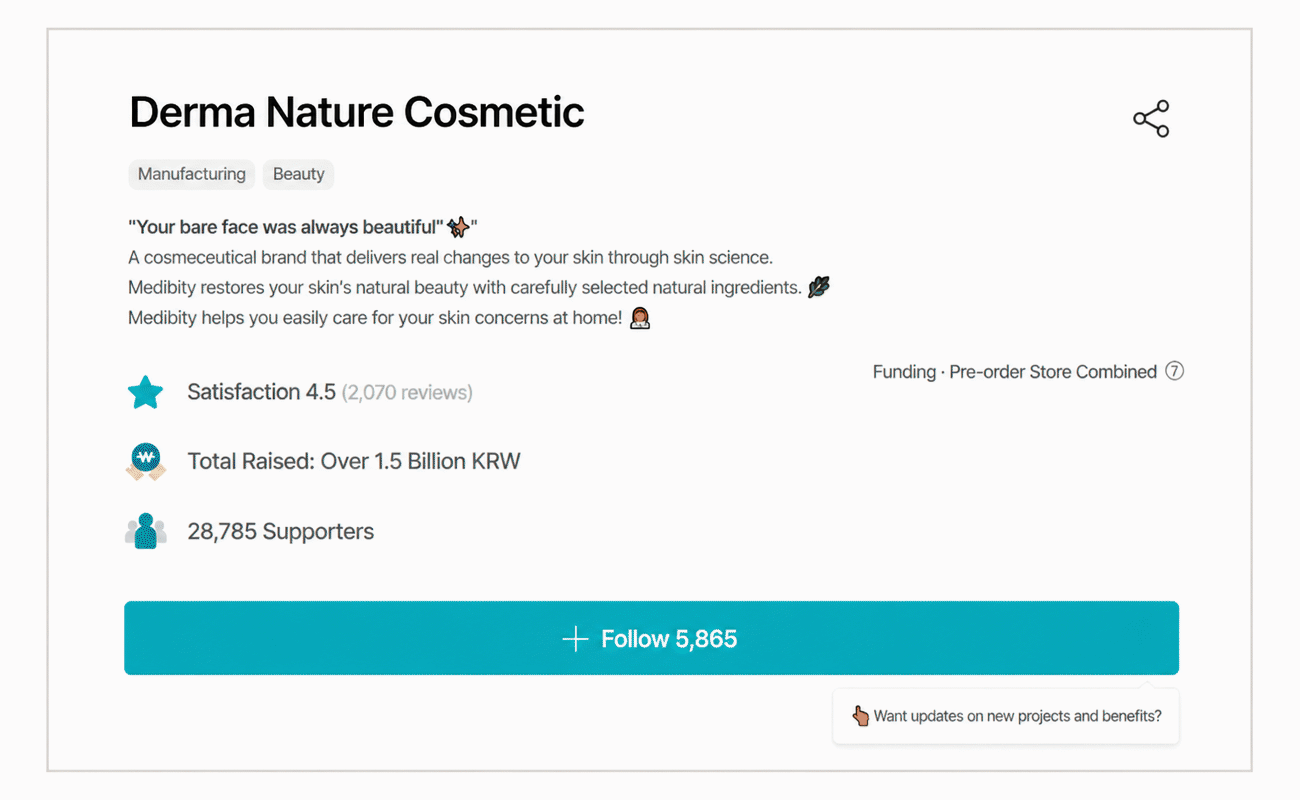
Task: Click the Satisfaction star icon
Action: click(146, 392)
